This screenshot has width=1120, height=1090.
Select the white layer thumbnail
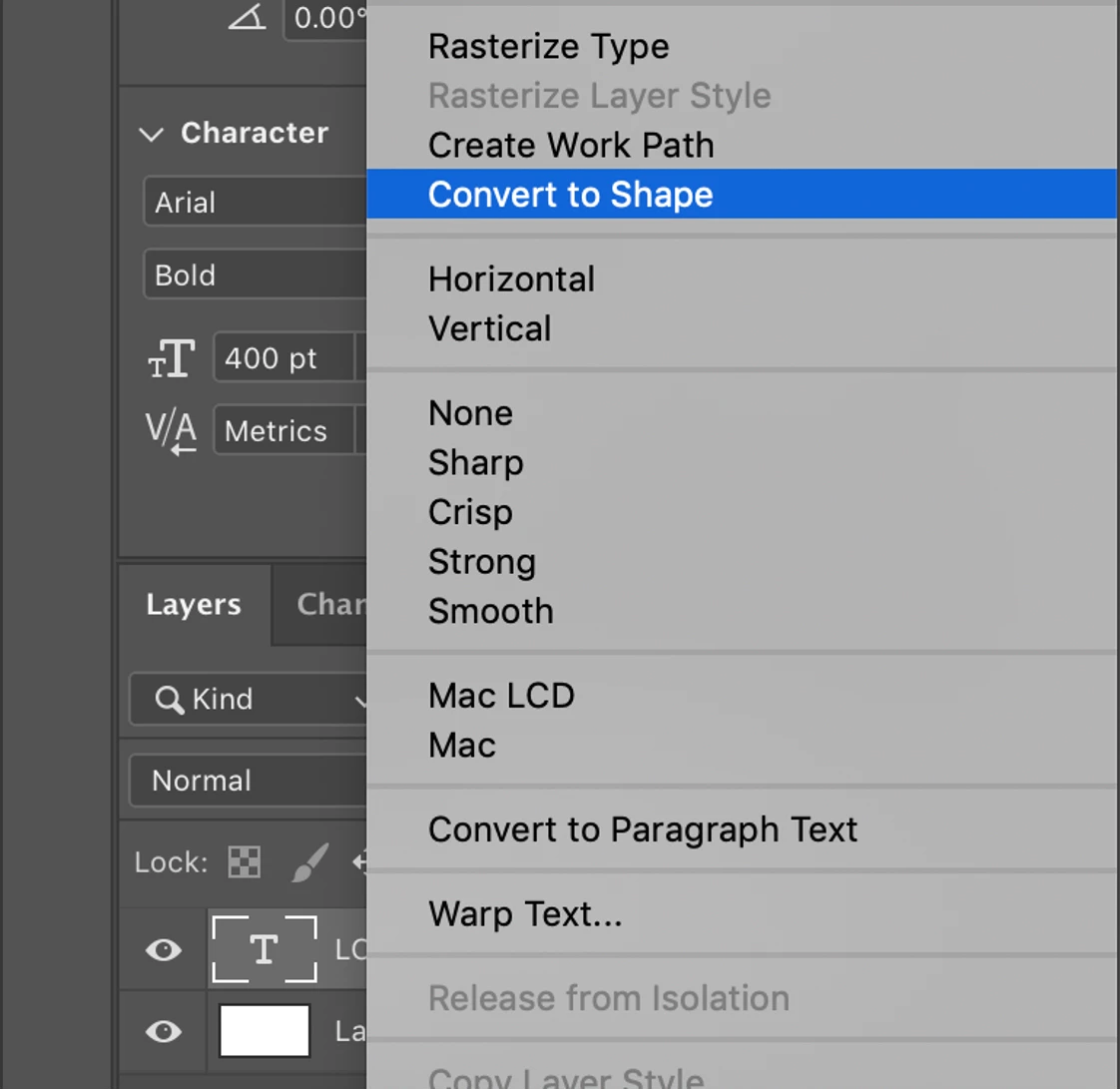(265, 1031)
